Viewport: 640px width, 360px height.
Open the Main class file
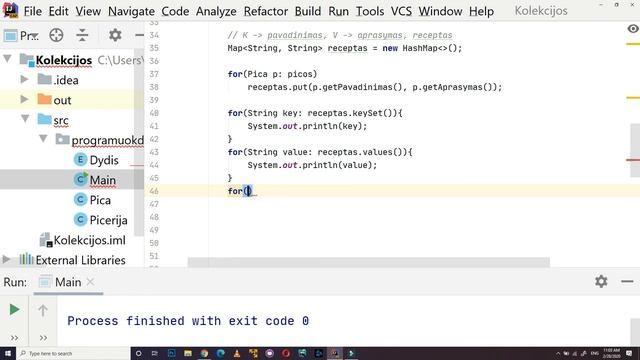(x=102, y=180)
